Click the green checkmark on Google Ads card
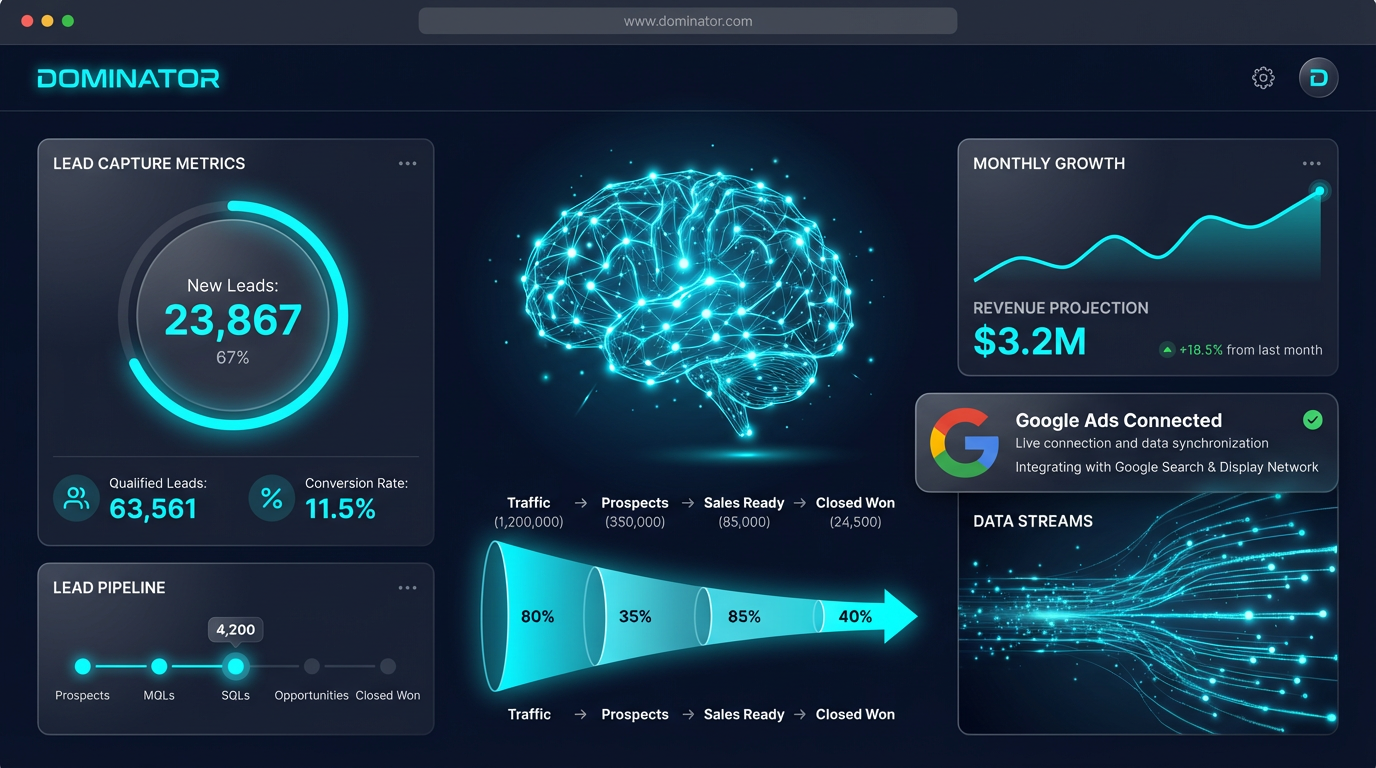Image resolution: width=1376 pixels, height=768 pixels. click(1313, 420)
